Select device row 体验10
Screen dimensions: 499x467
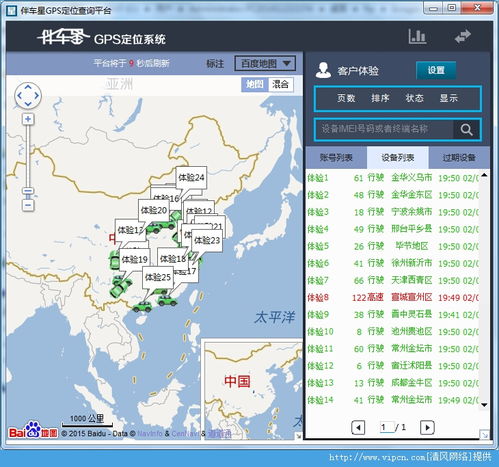(393, 332)
